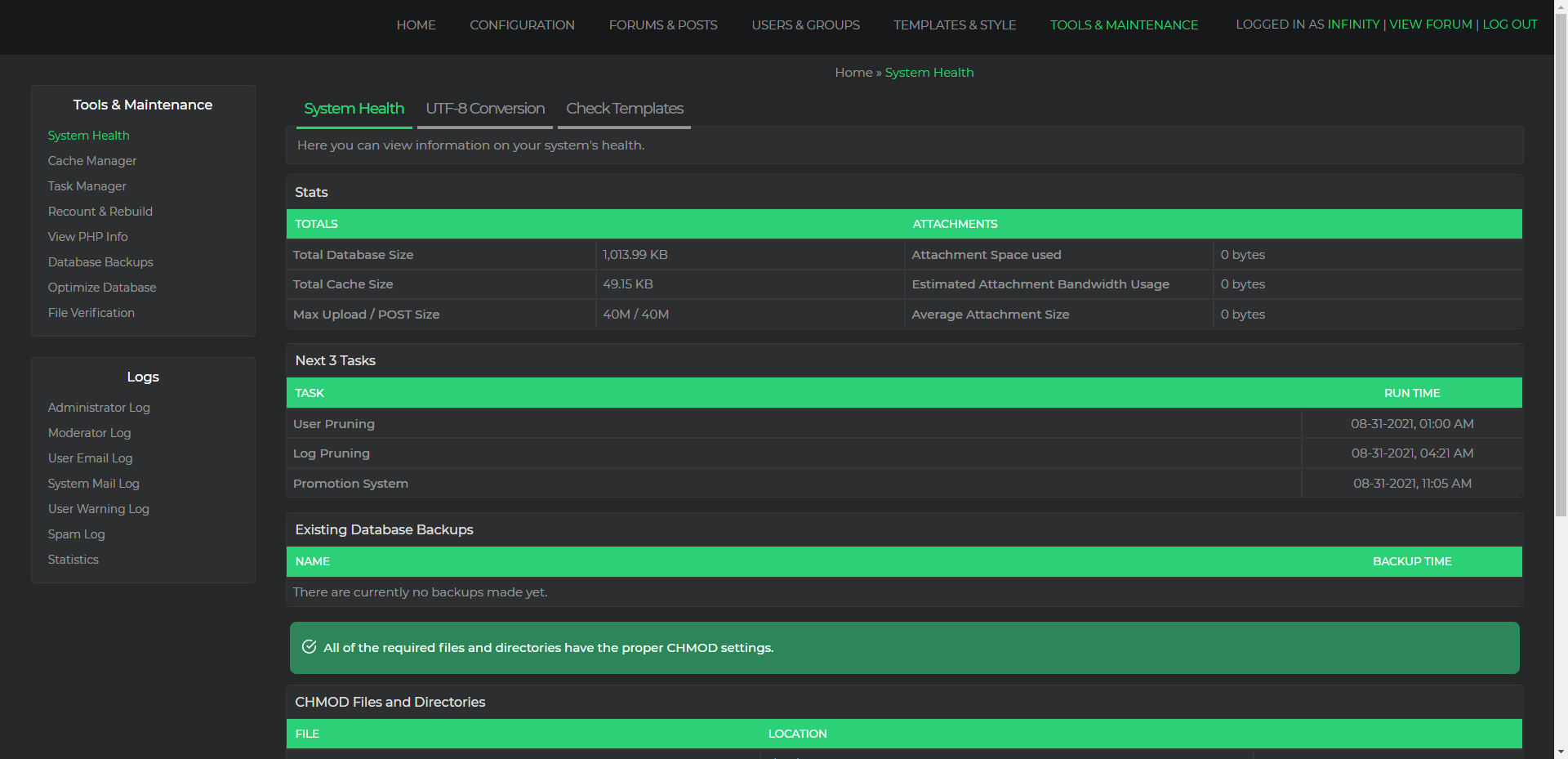Go to Forums & Posts section
The width and height of the screenshot is (1568, 759).
(x=662, y=25)
